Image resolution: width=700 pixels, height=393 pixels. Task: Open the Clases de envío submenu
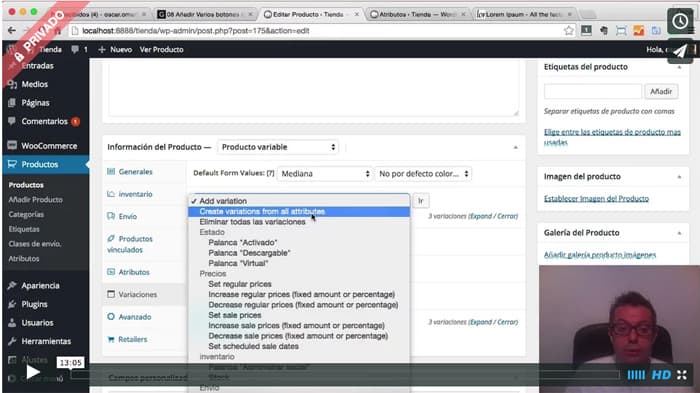click(x=35, y=244)
